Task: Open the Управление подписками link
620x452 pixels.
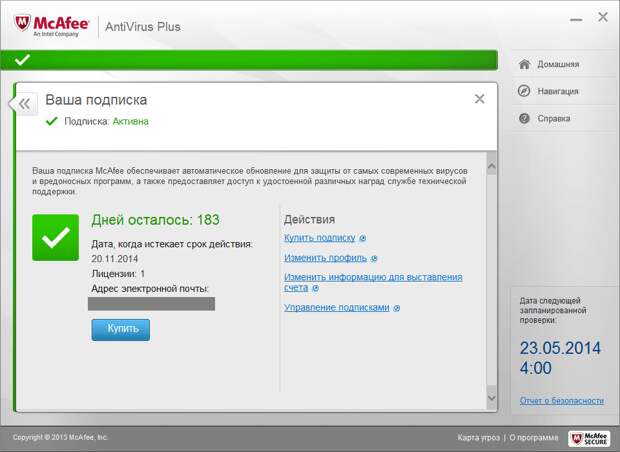Action: (x=336, y=307)
